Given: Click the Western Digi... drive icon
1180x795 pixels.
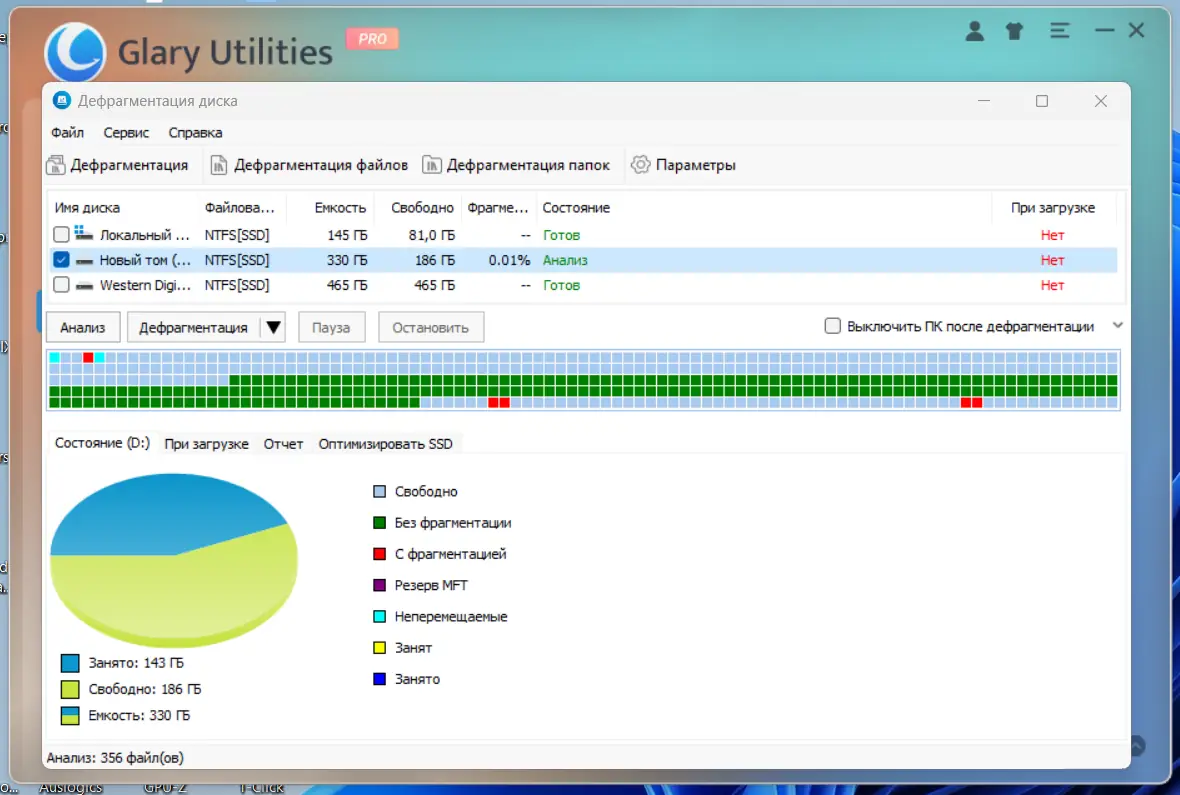Looking at the screenshot, I should [x=84, y=286].
